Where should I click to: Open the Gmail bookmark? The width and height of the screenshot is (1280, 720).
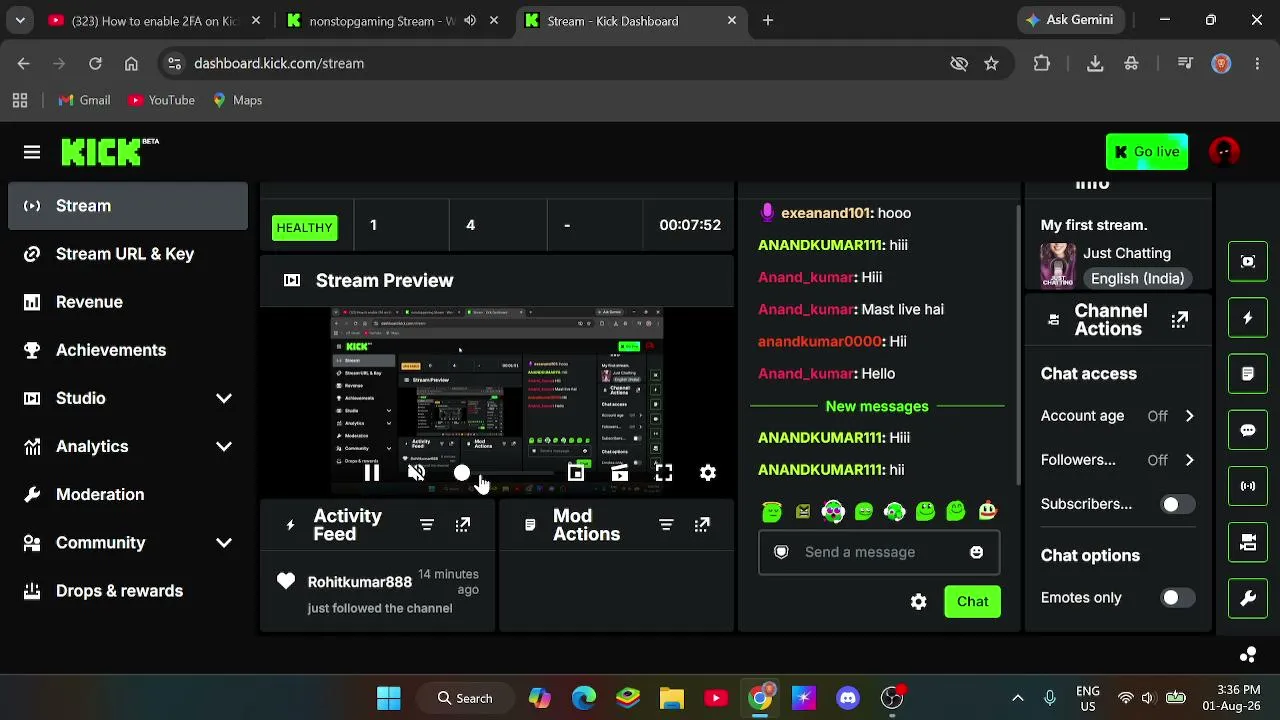84,100
